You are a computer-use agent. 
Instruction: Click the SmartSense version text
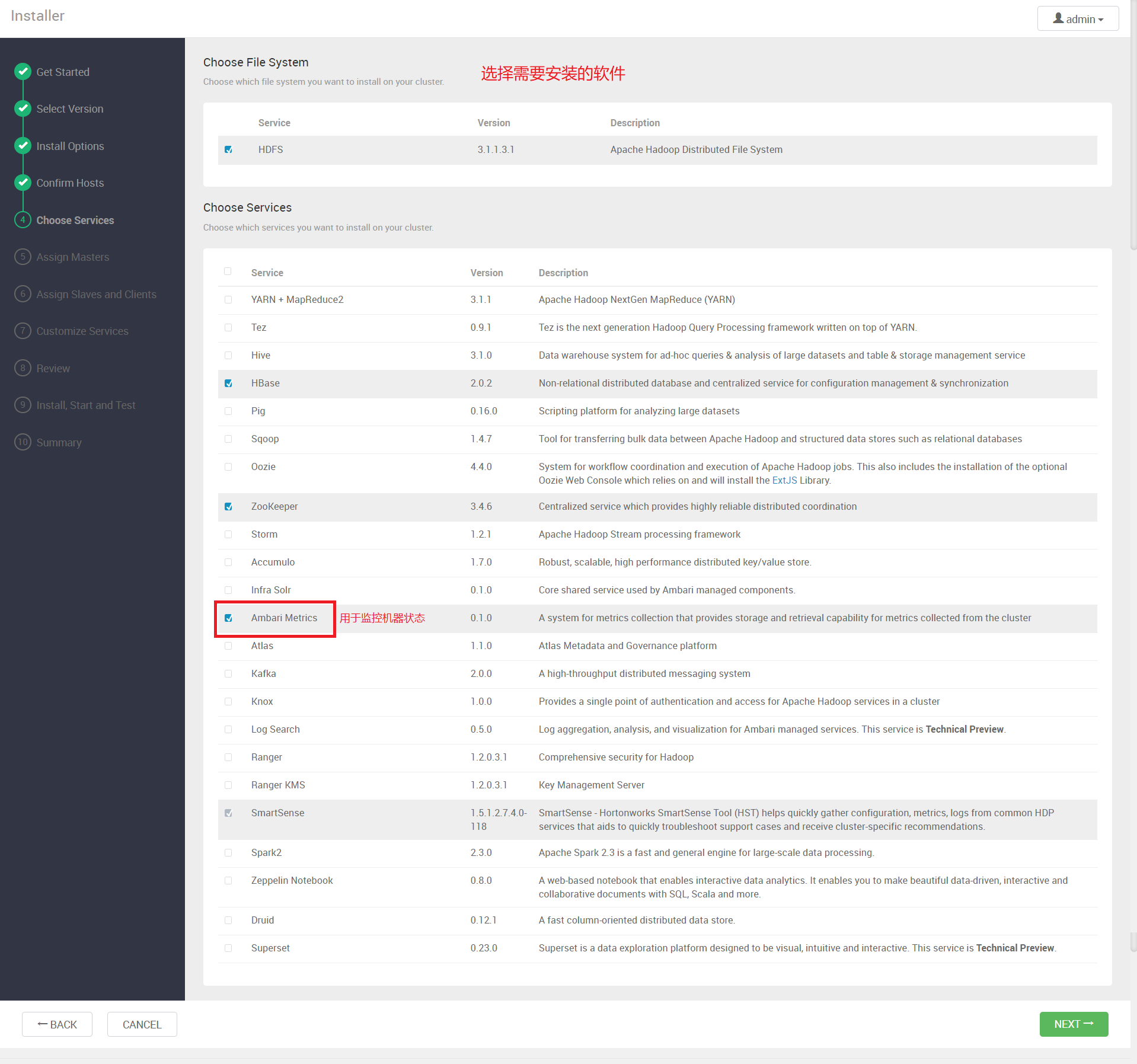[499, 820]
